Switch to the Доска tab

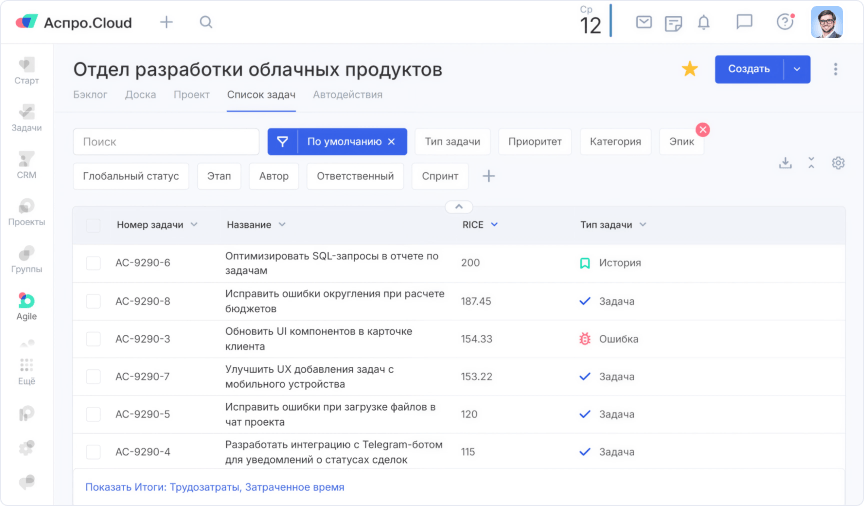(140, 95)
